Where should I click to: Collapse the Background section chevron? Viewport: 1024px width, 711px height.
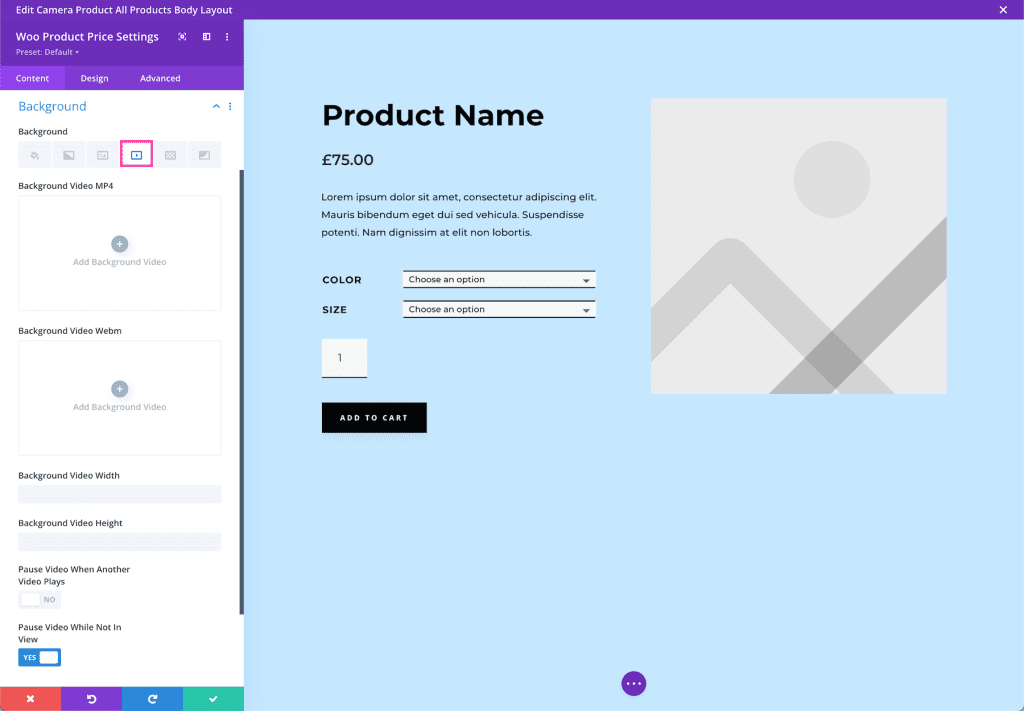[216, 106]
